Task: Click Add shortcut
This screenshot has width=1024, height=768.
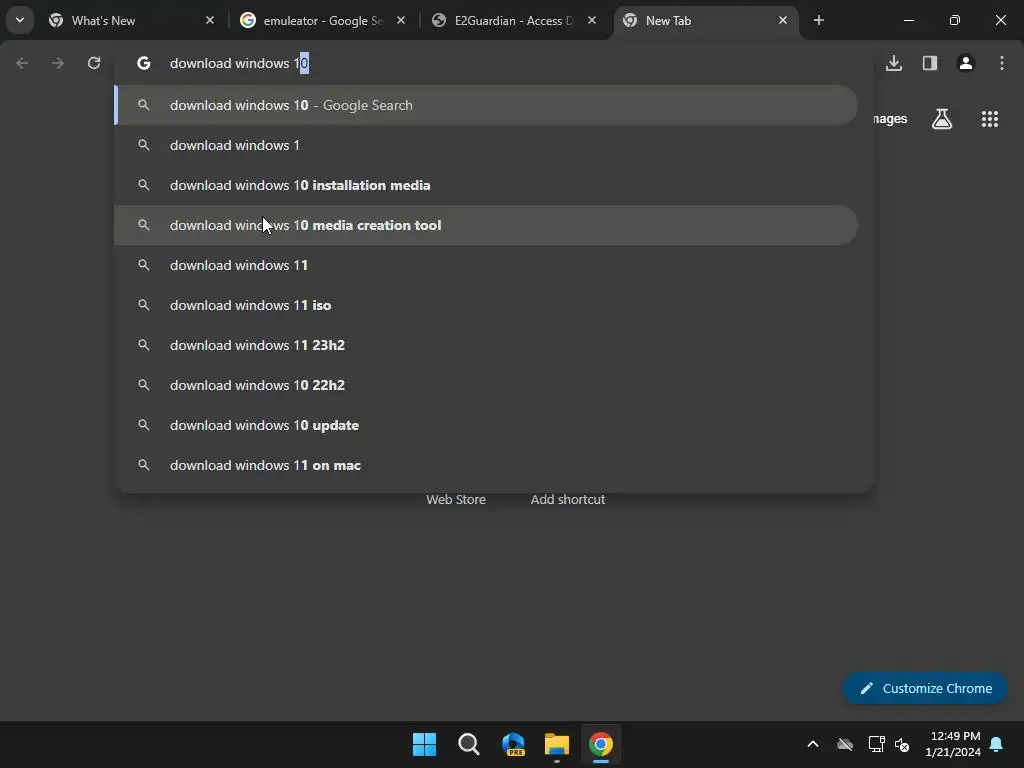Action: click(568, 500)
